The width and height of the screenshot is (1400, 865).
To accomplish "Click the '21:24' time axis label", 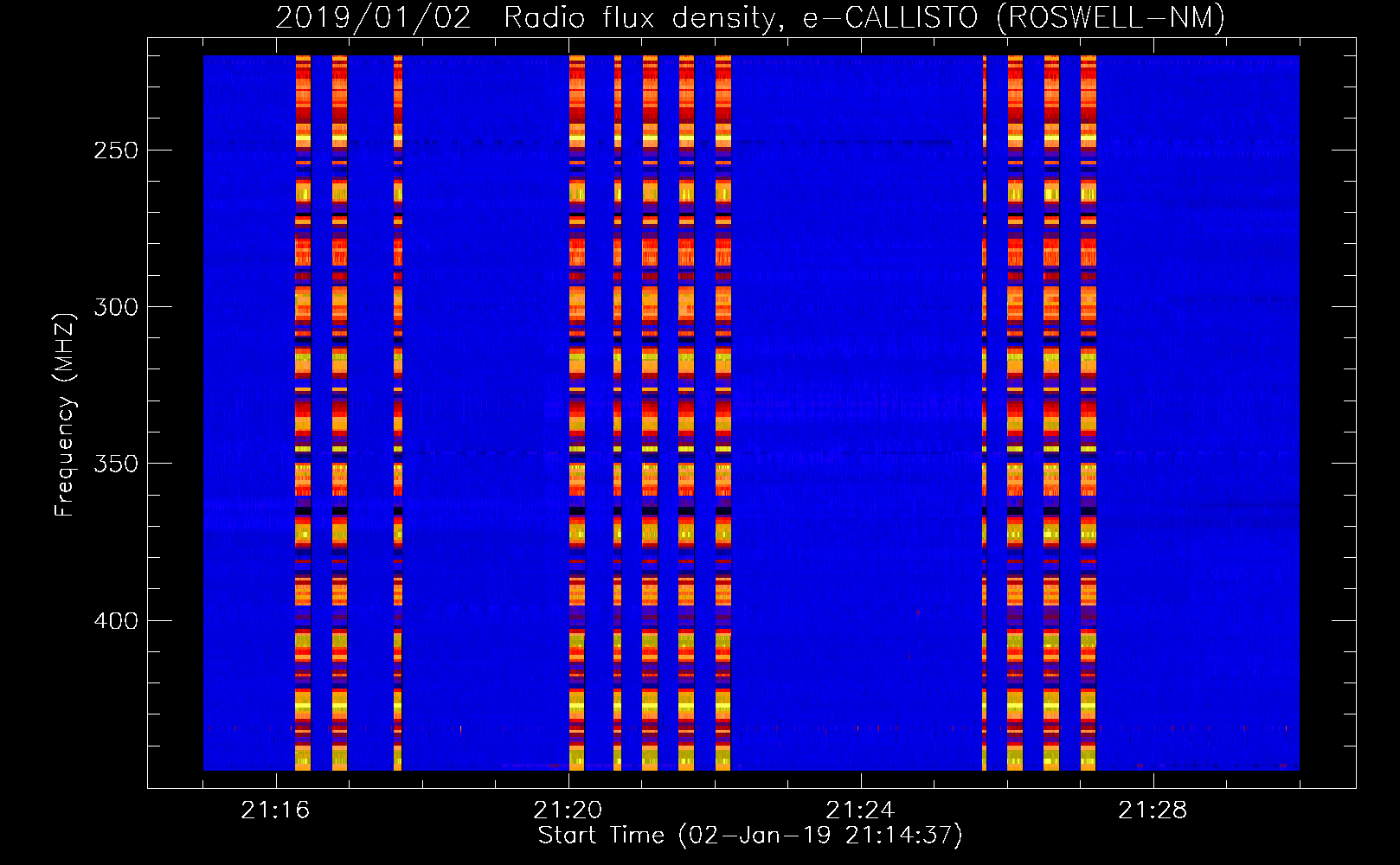I will point(860,811).
